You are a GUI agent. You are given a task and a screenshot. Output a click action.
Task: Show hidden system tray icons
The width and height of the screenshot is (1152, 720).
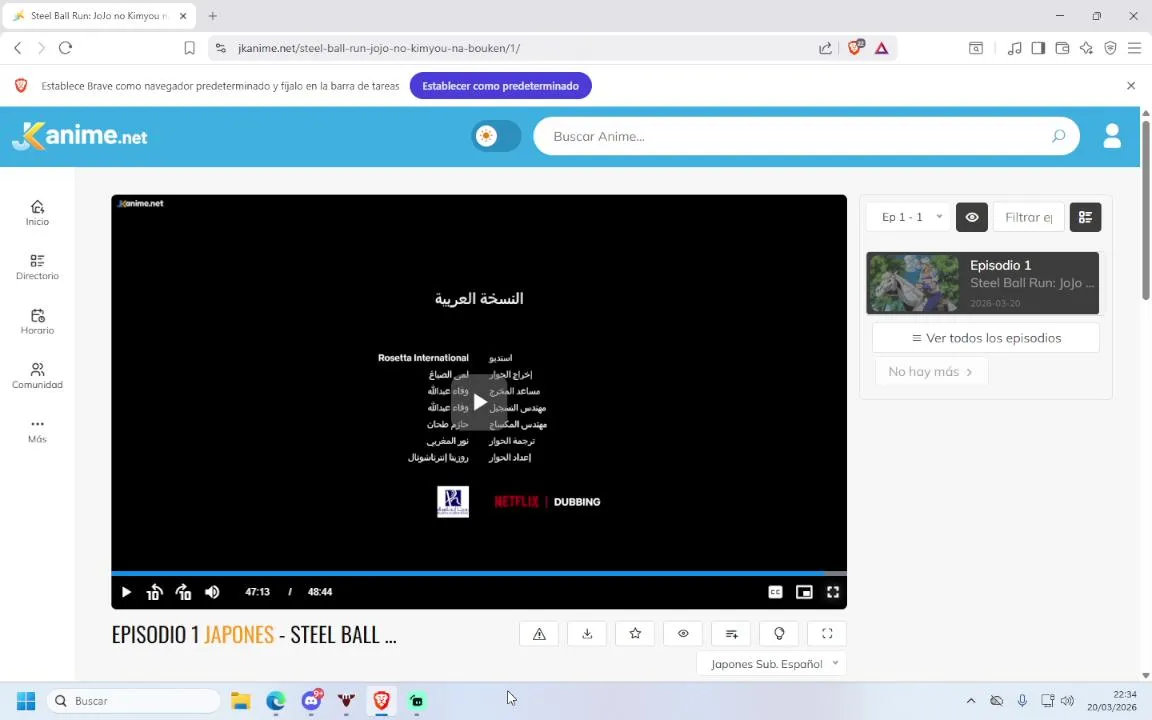tap(971, 701)
